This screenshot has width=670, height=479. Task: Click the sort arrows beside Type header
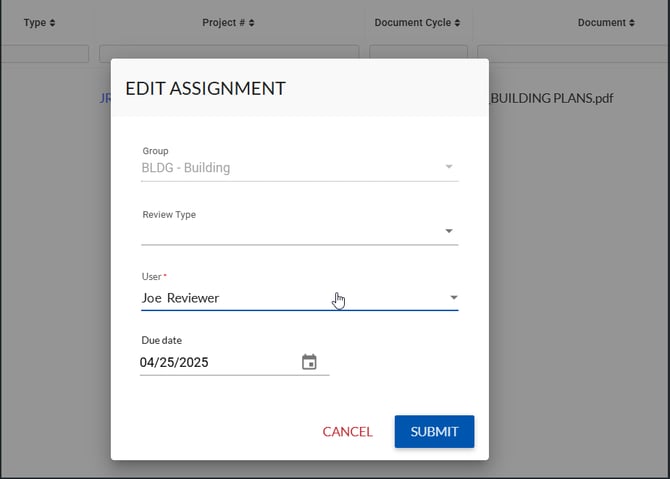coord(52,23)
